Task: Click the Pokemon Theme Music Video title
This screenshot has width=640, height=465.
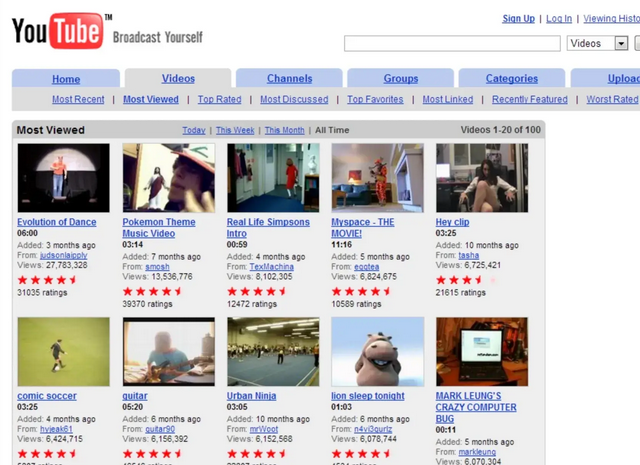Action: (x=159, y=228)
